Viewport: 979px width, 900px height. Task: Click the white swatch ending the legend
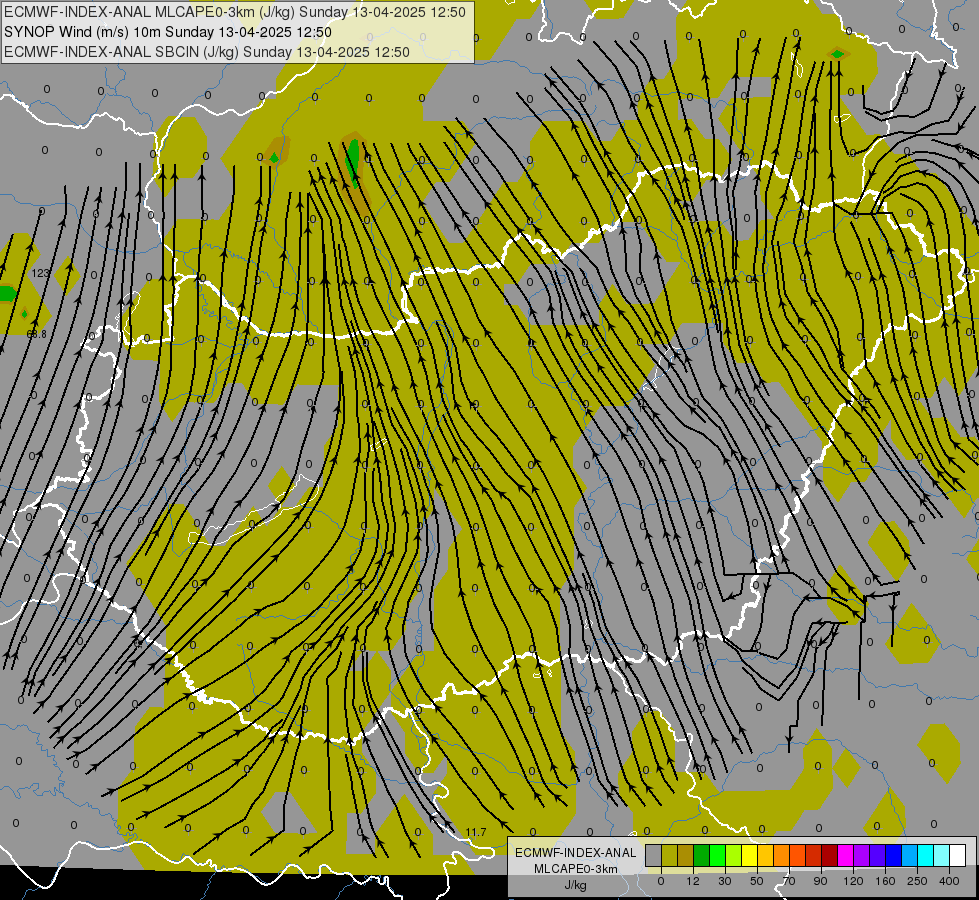(958, 855)
